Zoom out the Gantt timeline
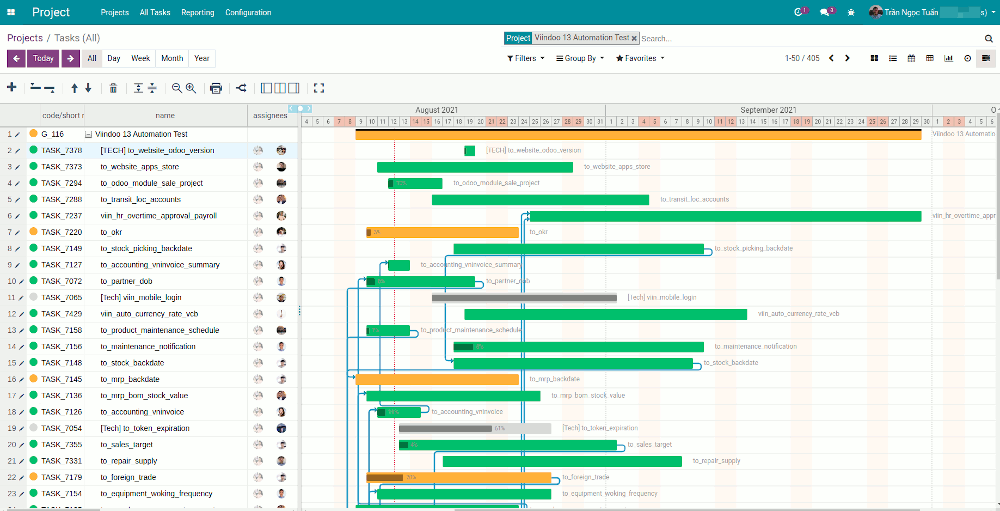The image size is (1000, 511). tap(176, 88)
